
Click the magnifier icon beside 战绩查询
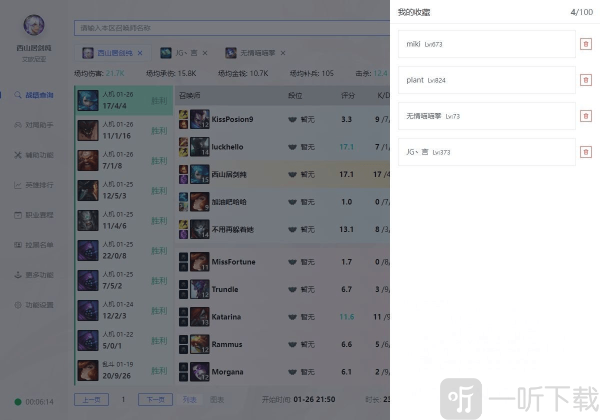(18, 95)
